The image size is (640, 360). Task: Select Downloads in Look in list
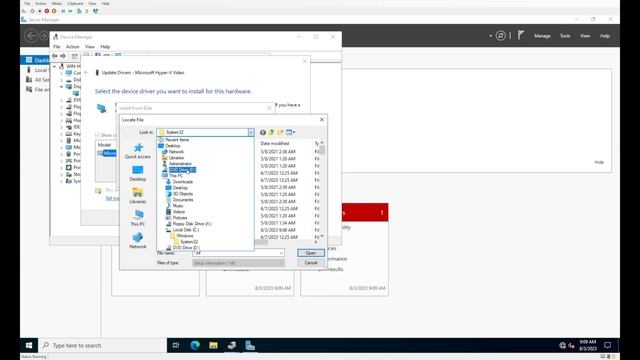click(x=182, y=182)
